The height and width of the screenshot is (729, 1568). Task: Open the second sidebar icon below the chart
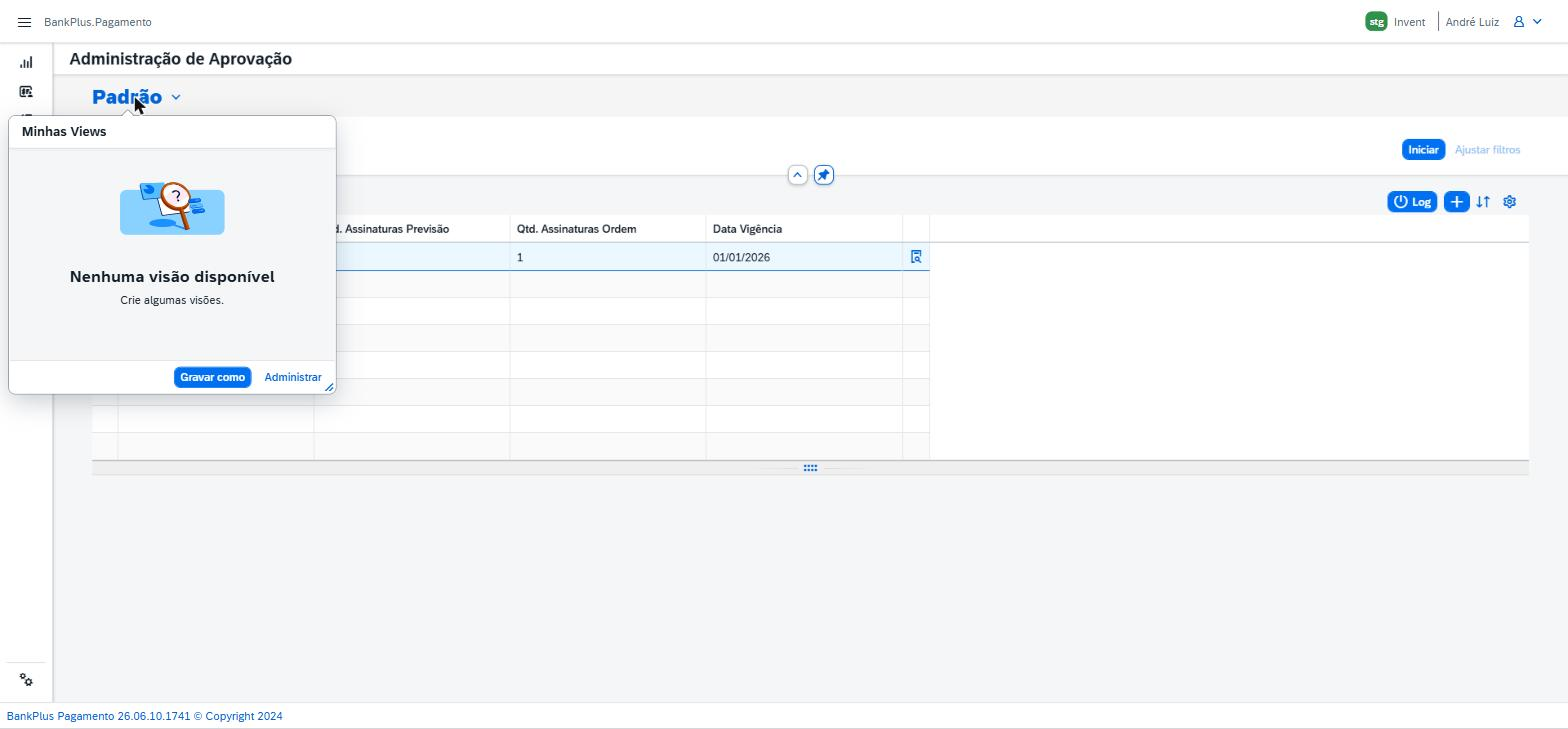[x=26, y=91]
